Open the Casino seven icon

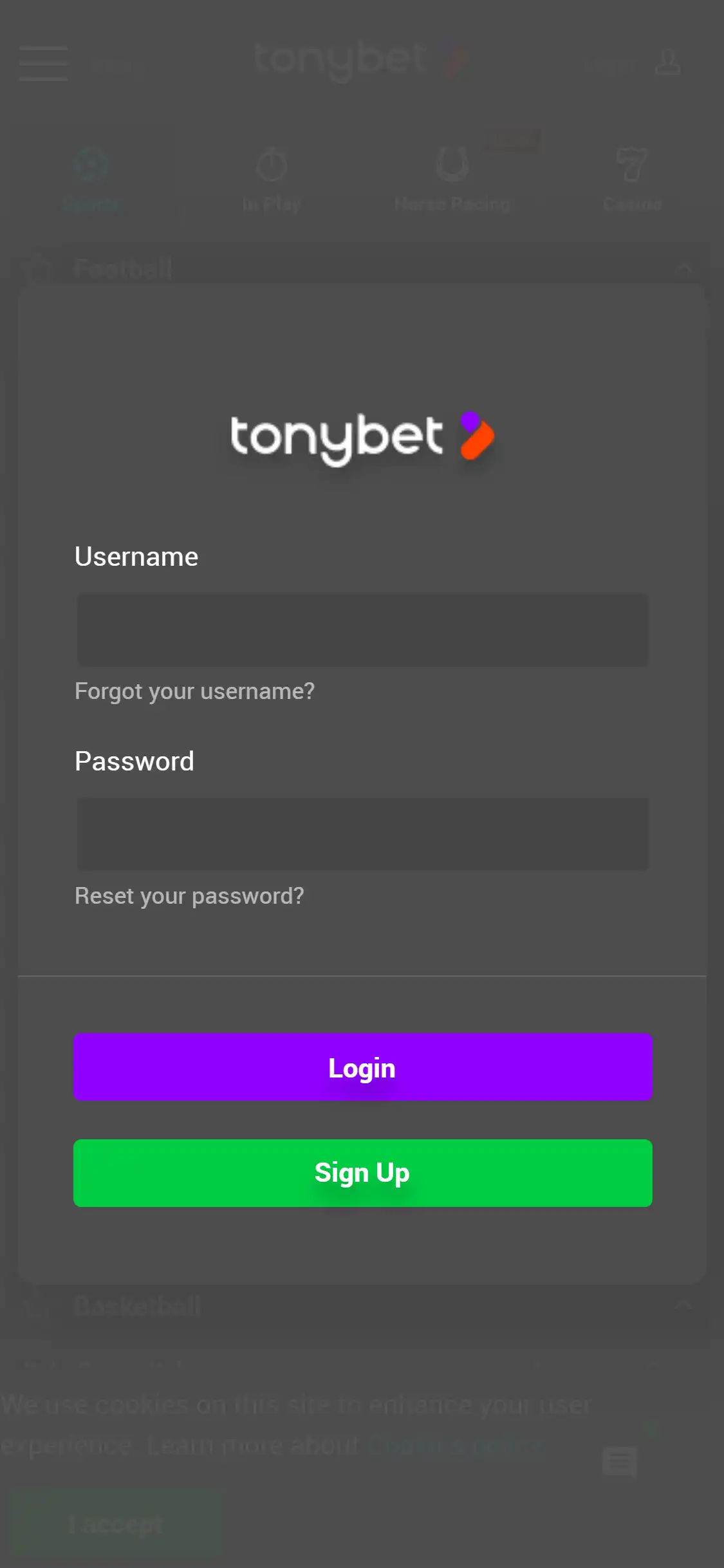tap(632, 165)
